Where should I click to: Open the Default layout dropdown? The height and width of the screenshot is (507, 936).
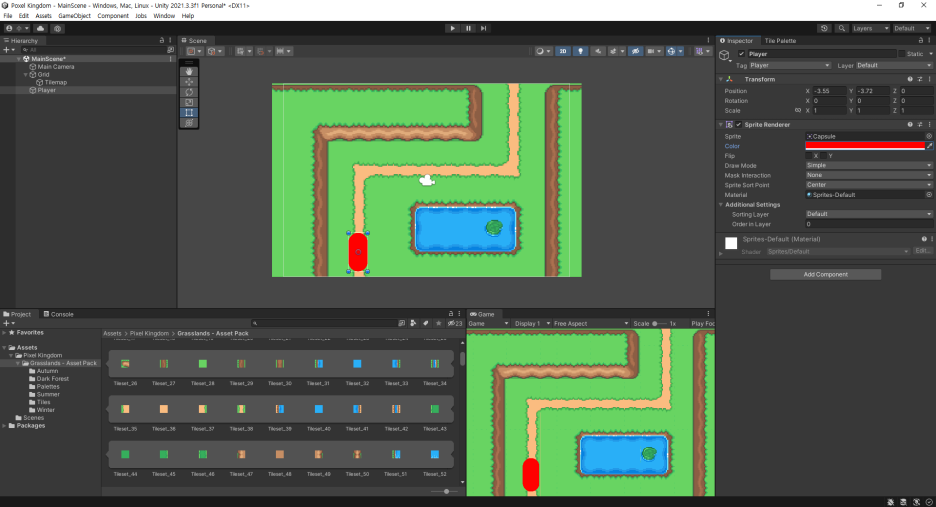(x=912, y=28)
